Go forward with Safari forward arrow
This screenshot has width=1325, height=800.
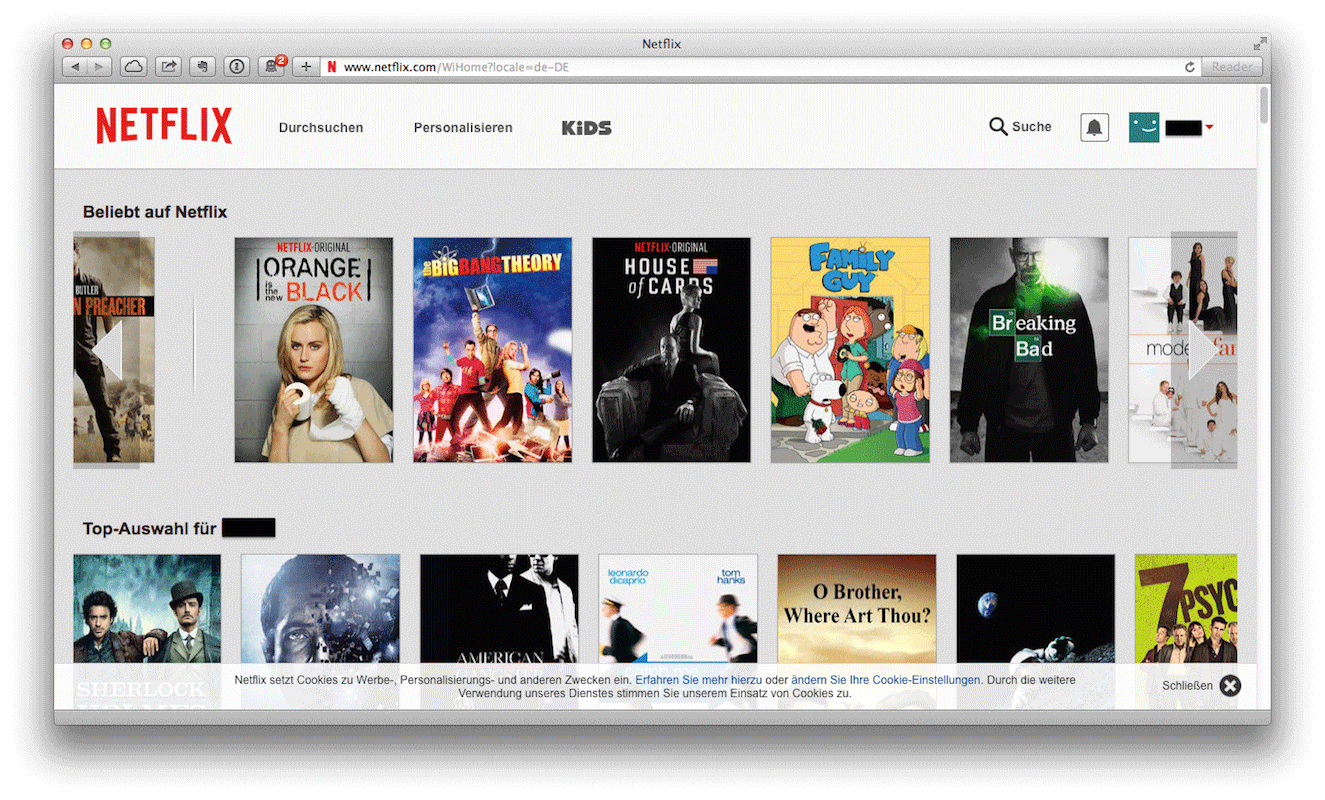coord(99,67)
